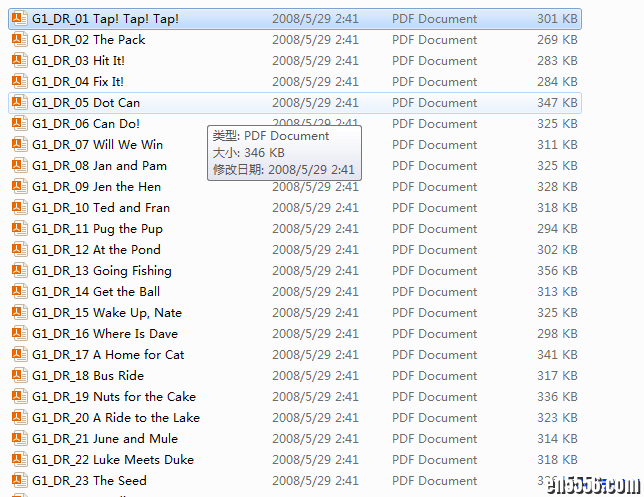Click PDF icon for G1_DR_23 The Seed
This screenshot has height=497, width=644.
click(19, 480)
